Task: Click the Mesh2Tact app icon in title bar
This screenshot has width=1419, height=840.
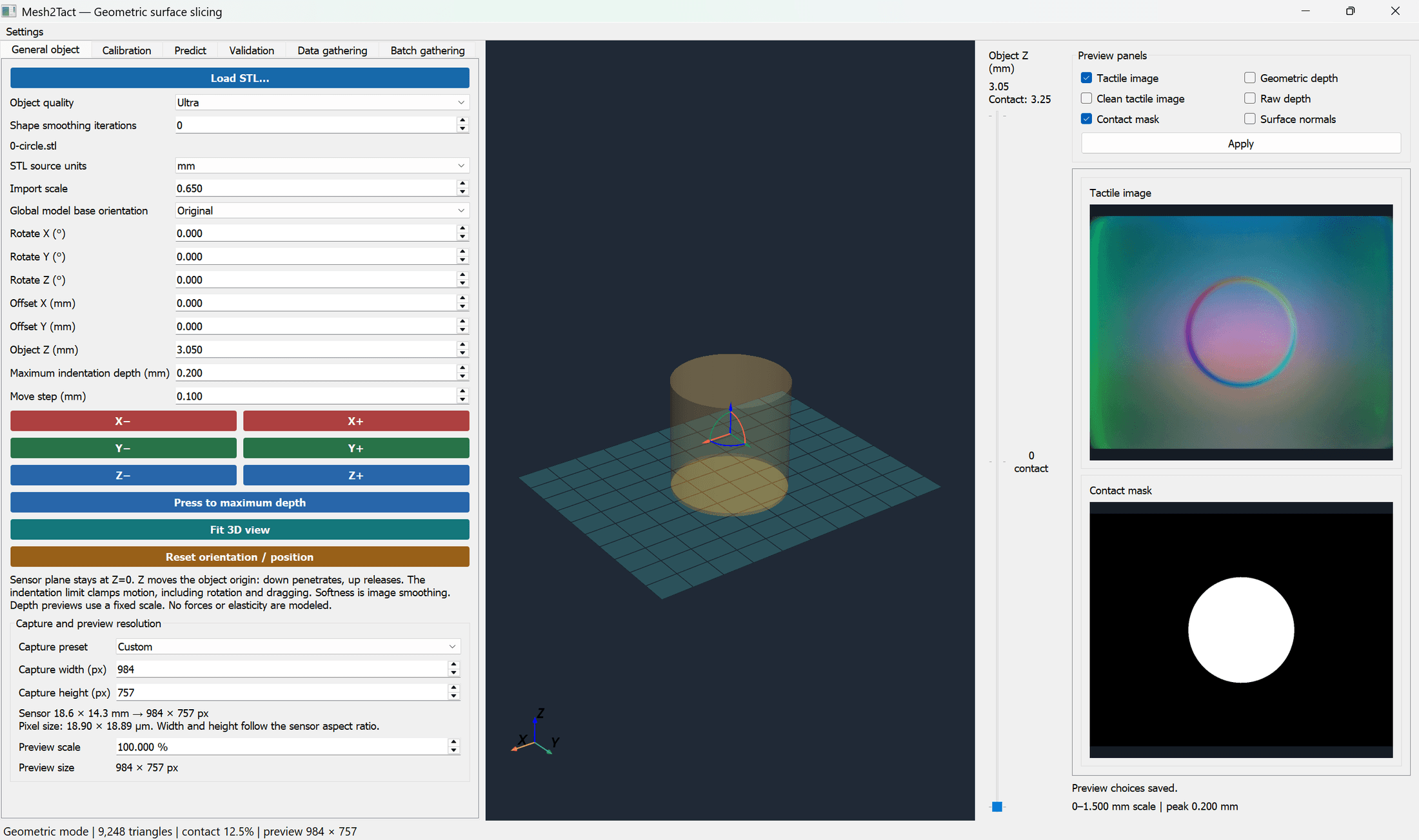Action: click(x=9, y=11)
